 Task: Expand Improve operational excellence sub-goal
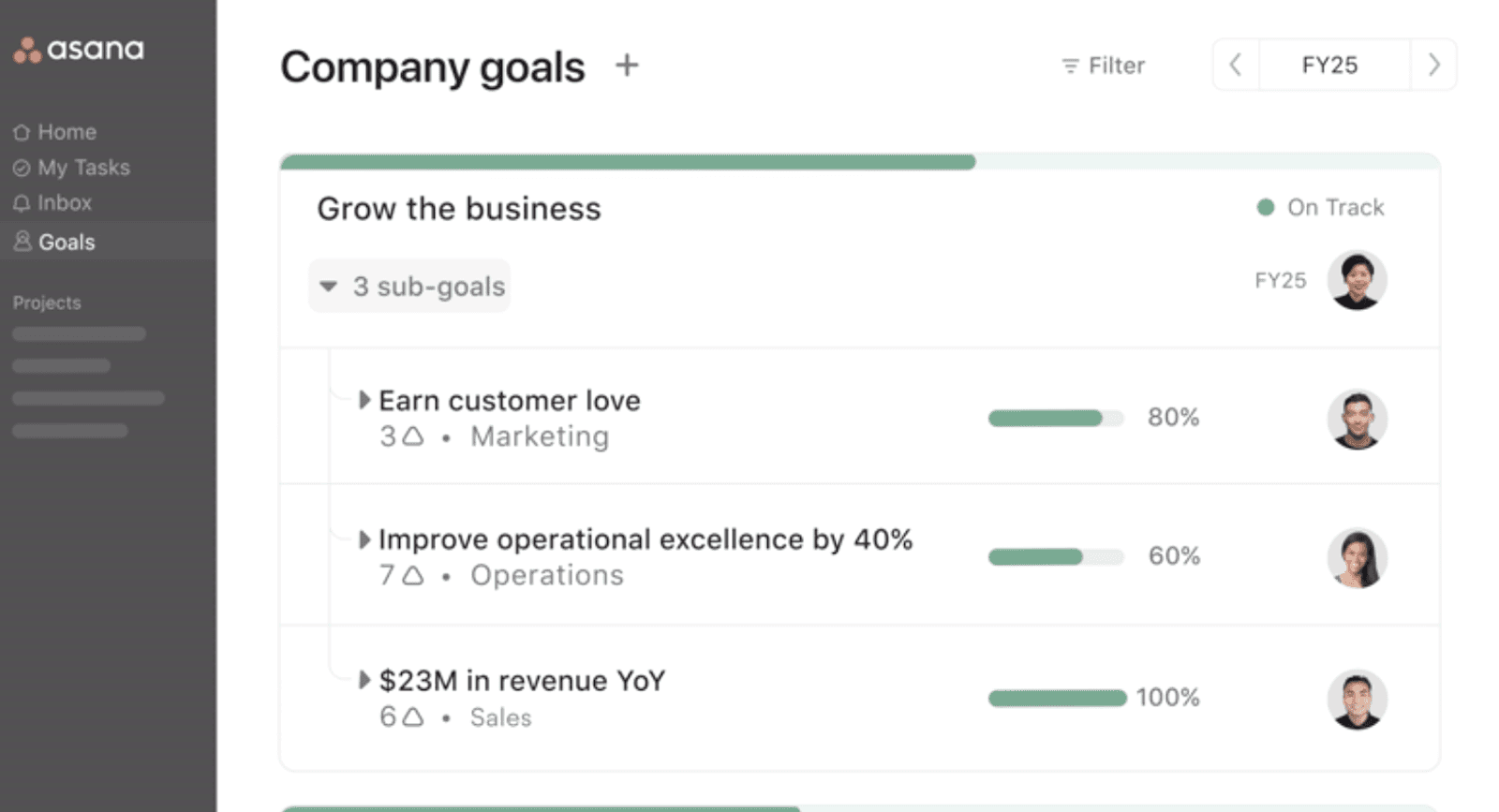[x=364, y=539]
